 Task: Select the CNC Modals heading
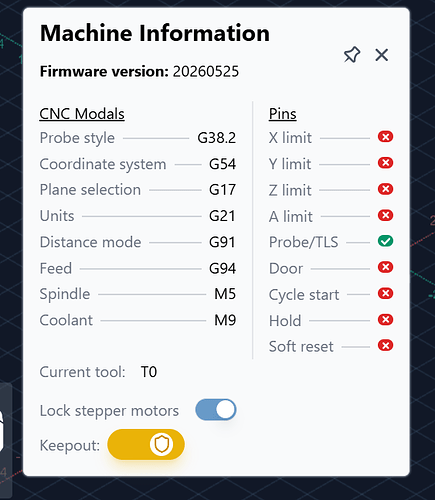[82, 114]
